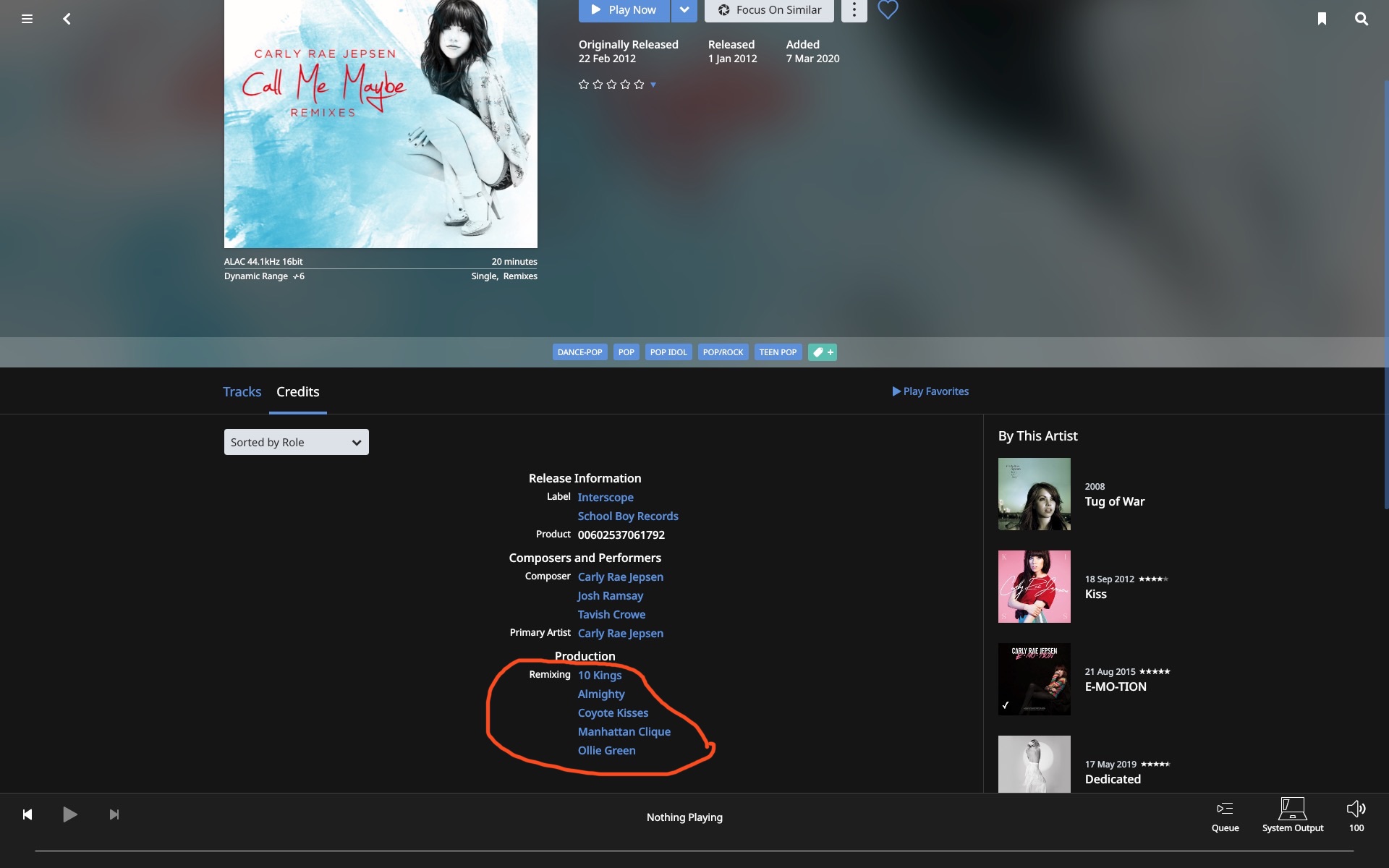Select the POP IDOL genre tag
1389x868 pixels.
[x=668, y=352]
